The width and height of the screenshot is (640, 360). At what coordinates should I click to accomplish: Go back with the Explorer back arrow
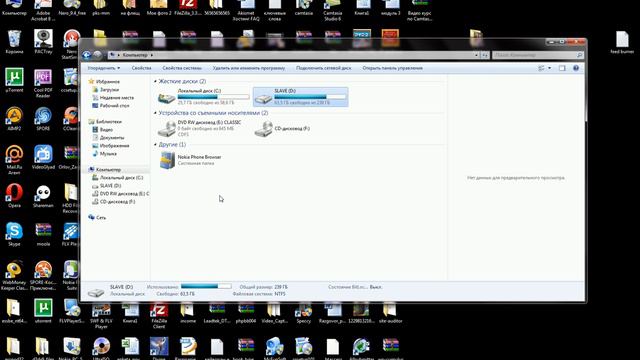point(87,55)
